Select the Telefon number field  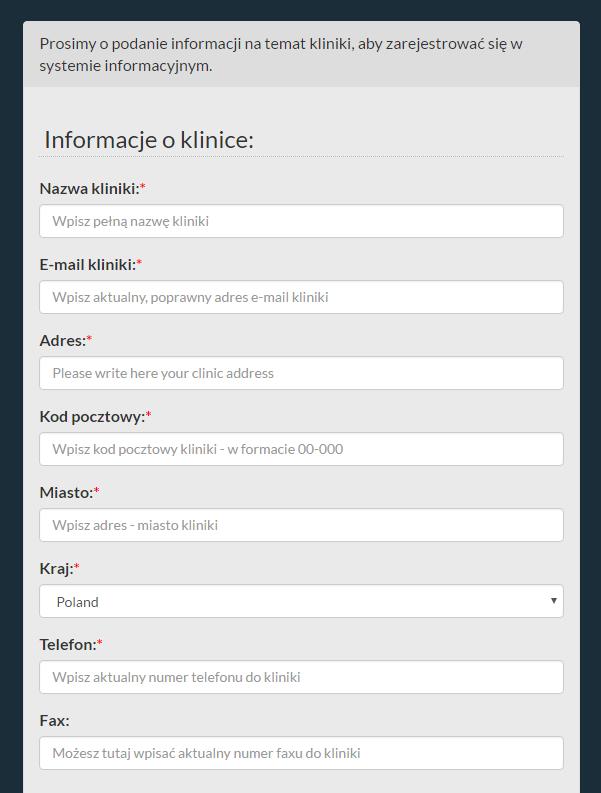301,677
